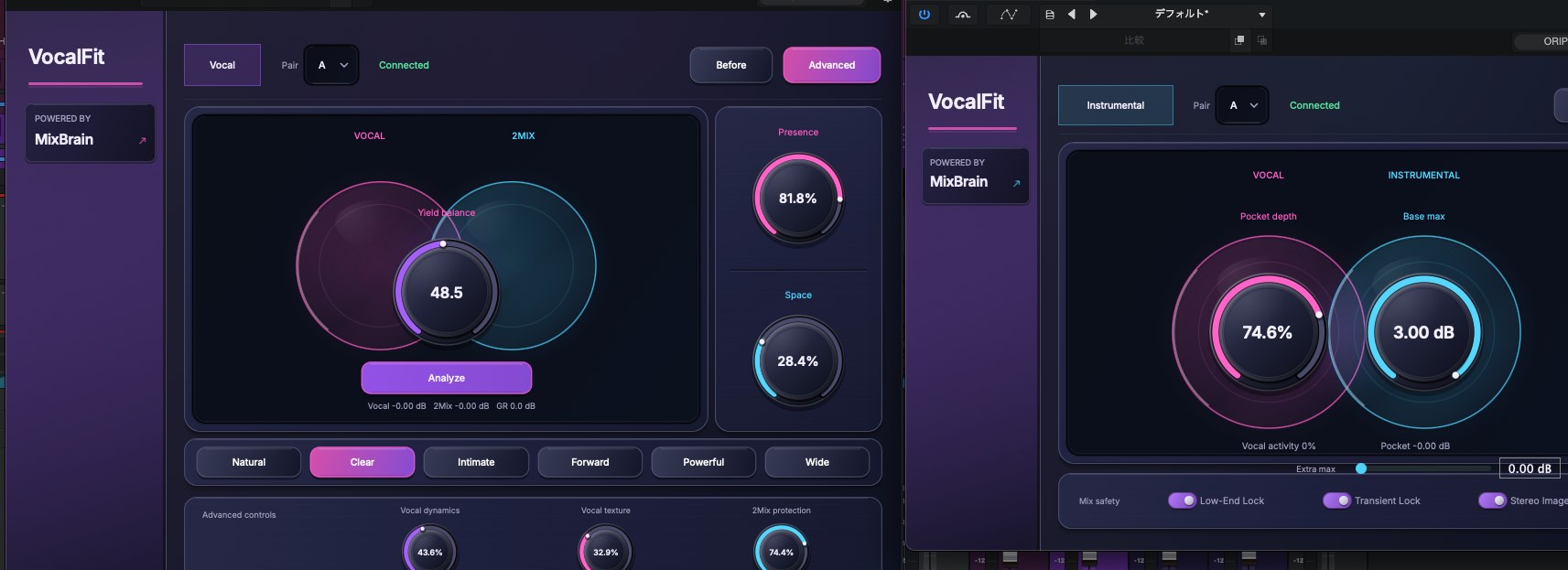
Task: Click the Vocal texture 32.9% knob
Action: point(606,551)
